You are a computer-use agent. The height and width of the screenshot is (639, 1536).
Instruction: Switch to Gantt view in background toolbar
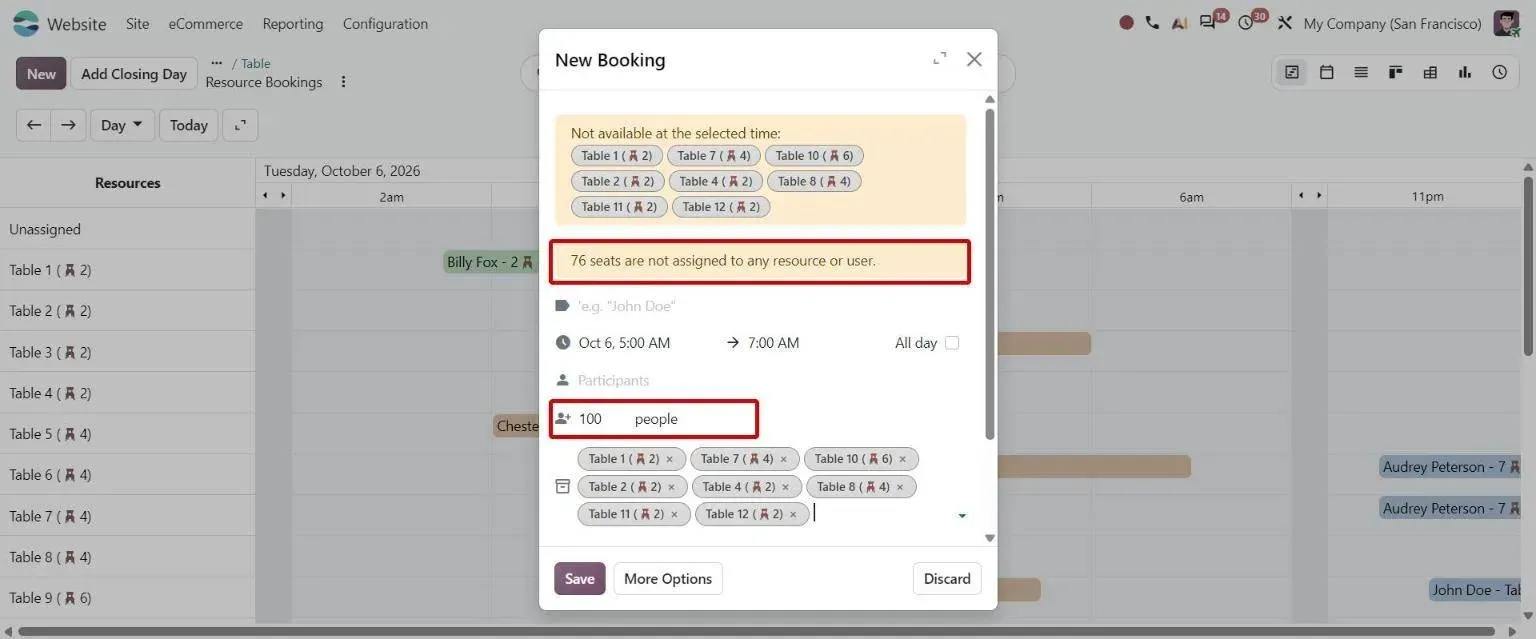click(x=1292, y=72)
